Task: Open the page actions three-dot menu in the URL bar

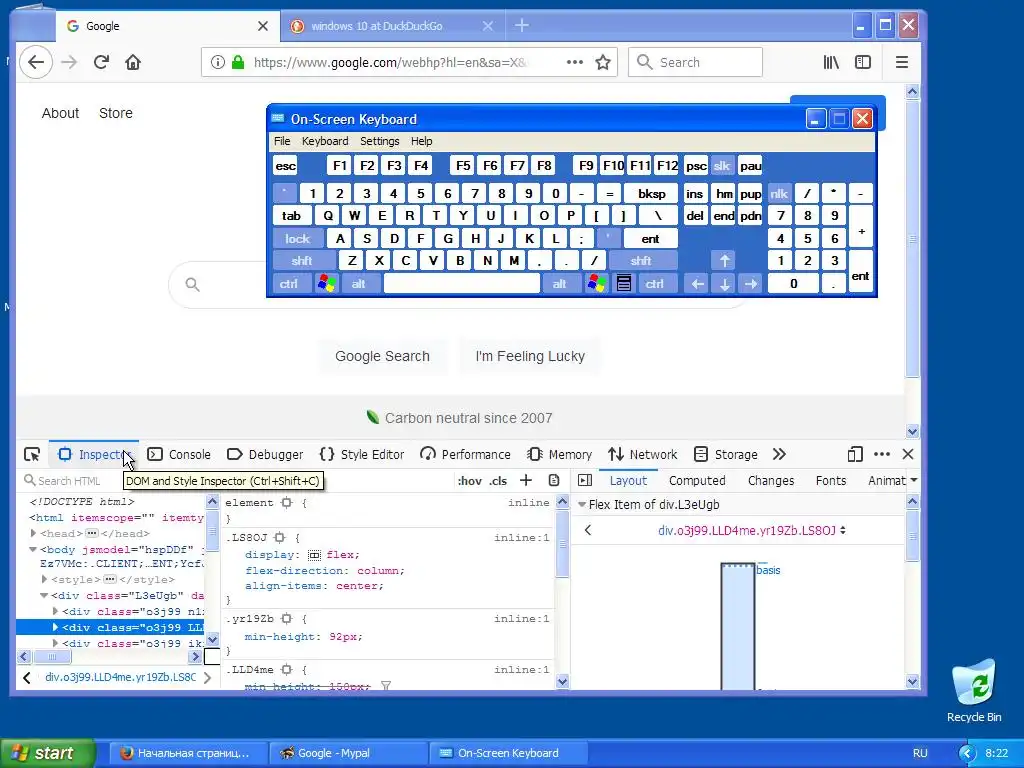Action: point(575,63)
